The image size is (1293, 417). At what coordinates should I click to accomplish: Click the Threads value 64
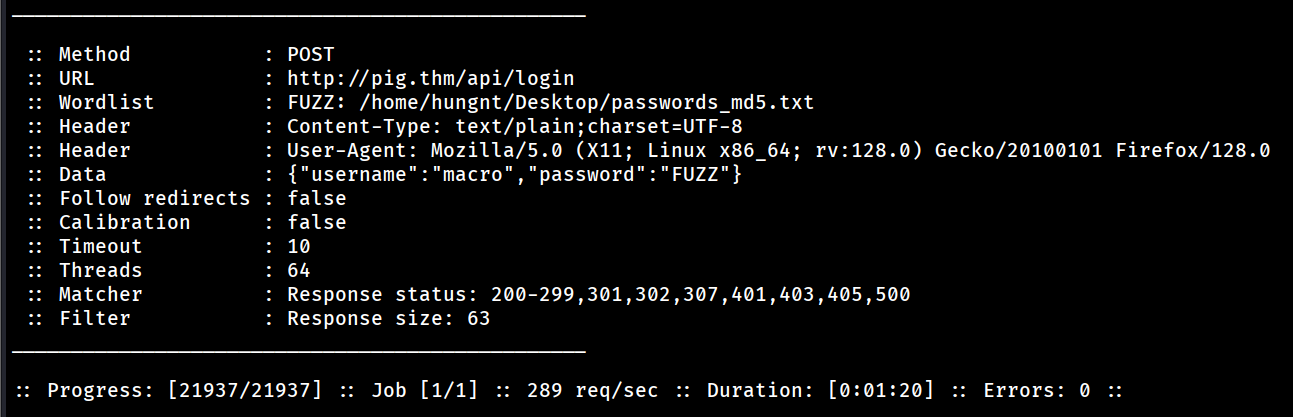[x=298, y=270]
